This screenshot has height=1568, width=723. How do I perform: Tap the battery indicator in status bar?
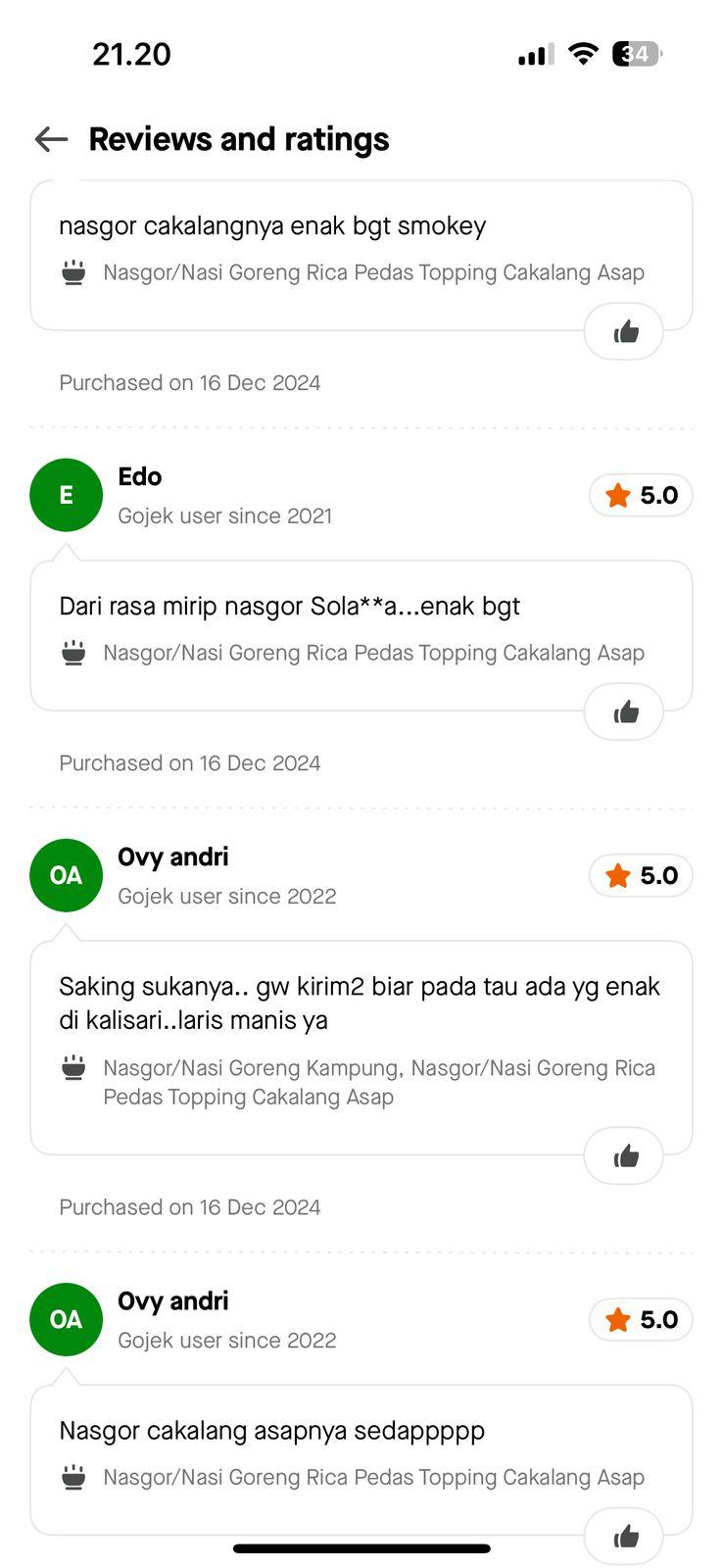637,54
